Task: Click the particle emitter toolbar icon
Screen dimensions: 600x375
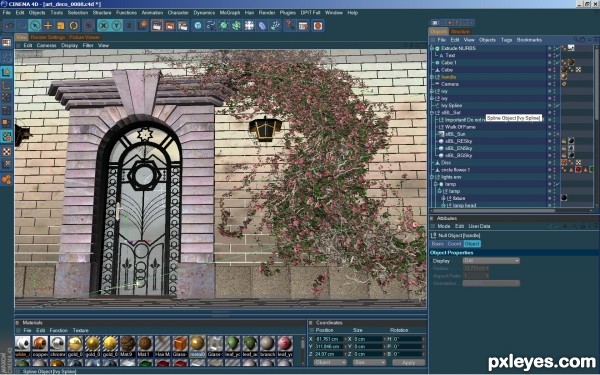Action: [276, 26]
